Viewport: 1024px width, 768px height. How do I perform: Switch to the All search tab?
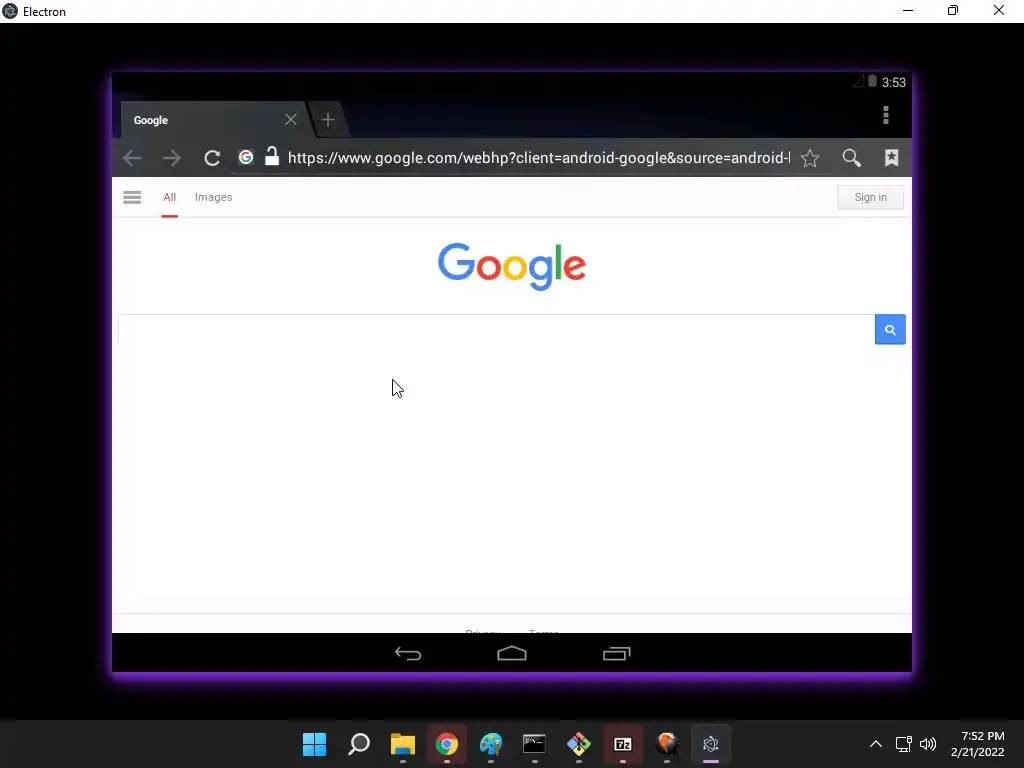click(x=170, y=197)
